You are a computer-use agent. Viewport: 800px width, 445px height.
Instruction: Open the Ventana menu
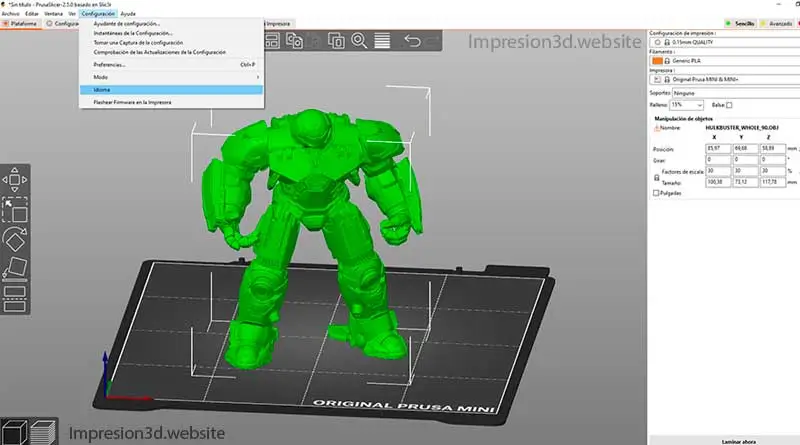point(53,14)
